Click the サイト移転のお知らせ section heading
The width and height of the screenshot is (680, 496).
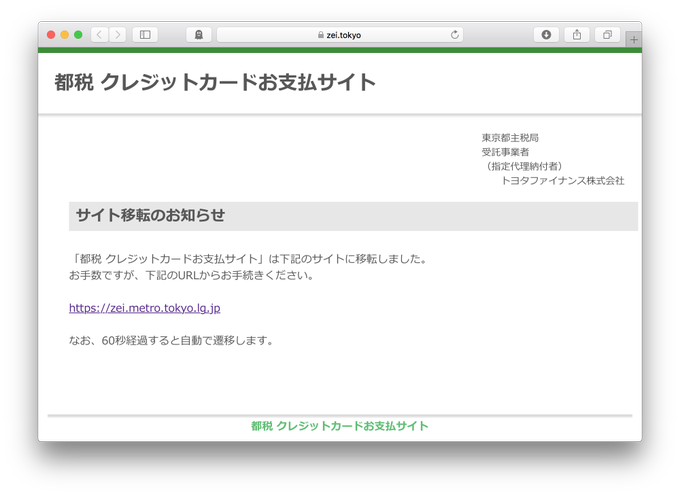150,215
